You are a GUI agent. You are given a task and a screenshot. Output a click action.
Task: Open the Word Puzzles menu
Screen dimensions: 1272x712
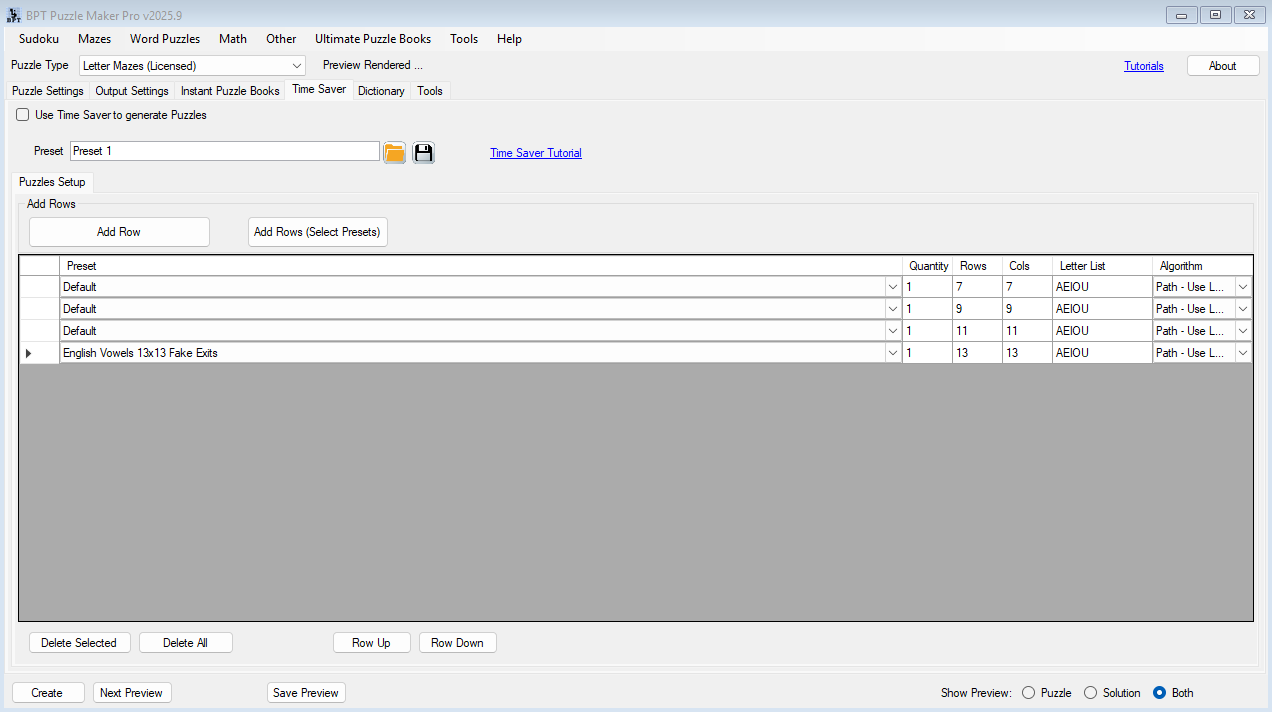click(x=165, y=39)
